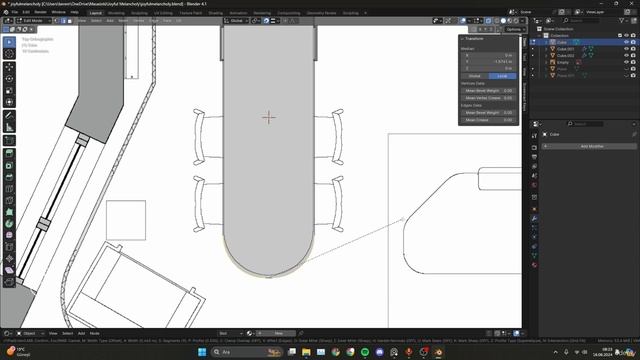Select the Measure tool
This screenshot has width=640, height=360.
point(9,127)
